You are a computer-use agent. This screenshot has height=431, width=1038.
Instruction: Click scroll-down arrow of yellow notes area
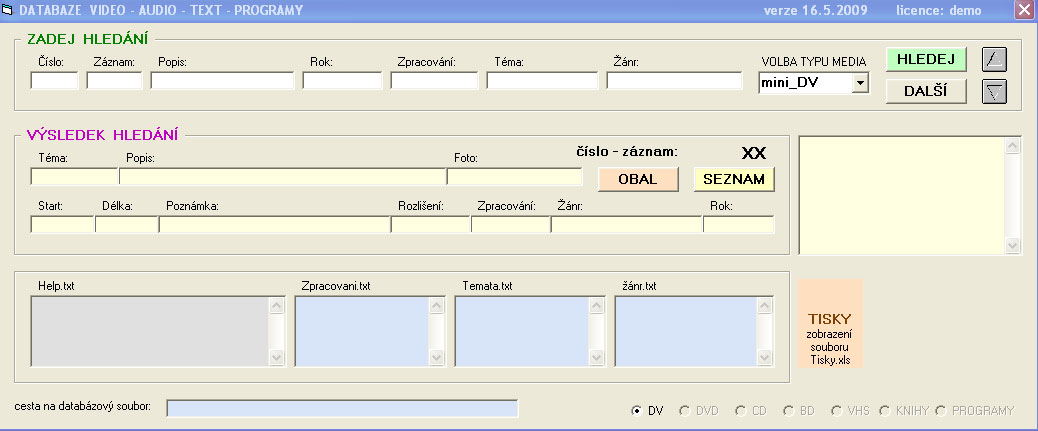[x=1013, y=245]
